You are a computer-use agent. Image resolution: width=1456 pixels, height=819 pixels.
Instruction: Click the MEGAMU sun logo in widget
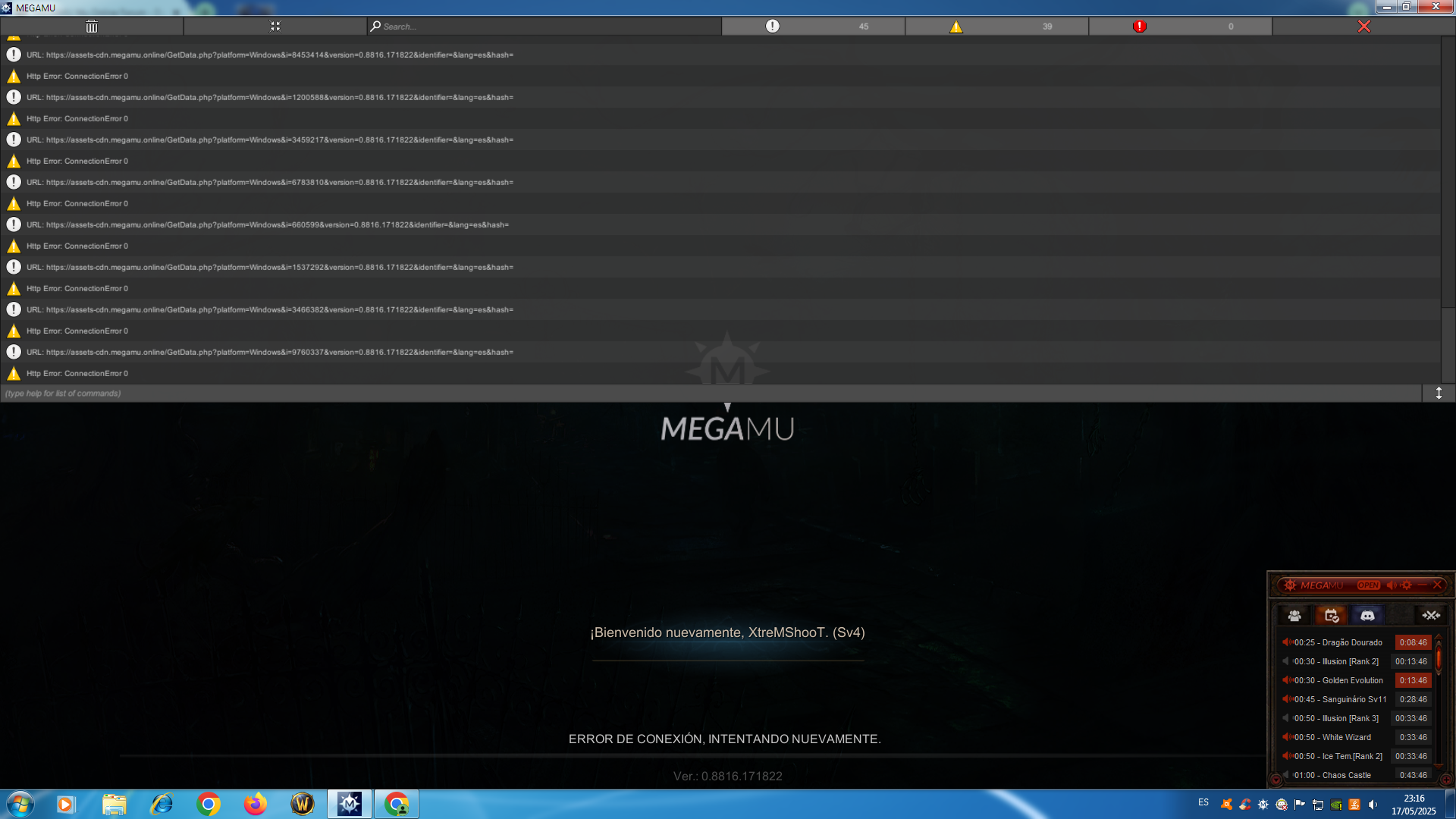coord(1290,585)
